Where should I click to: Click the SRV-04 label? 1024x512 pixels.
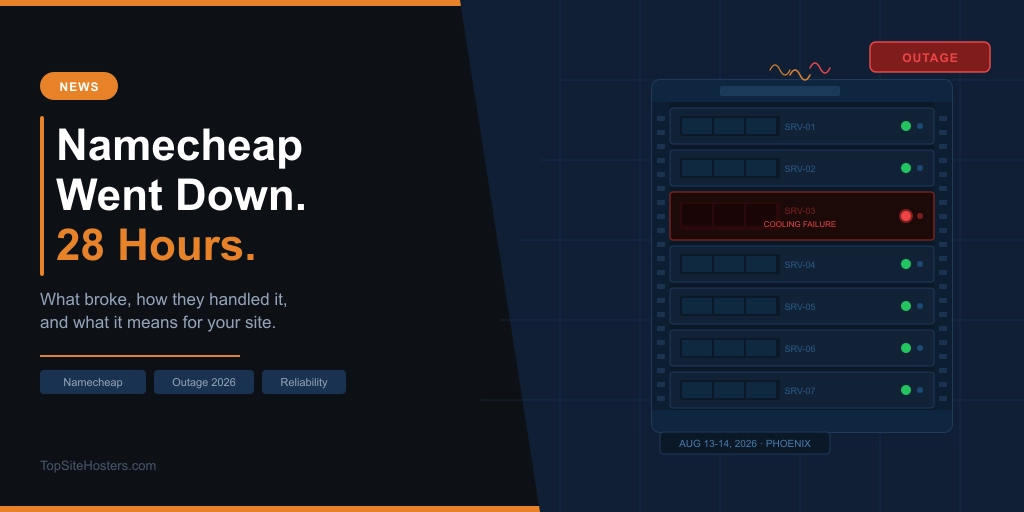[800, 264]
